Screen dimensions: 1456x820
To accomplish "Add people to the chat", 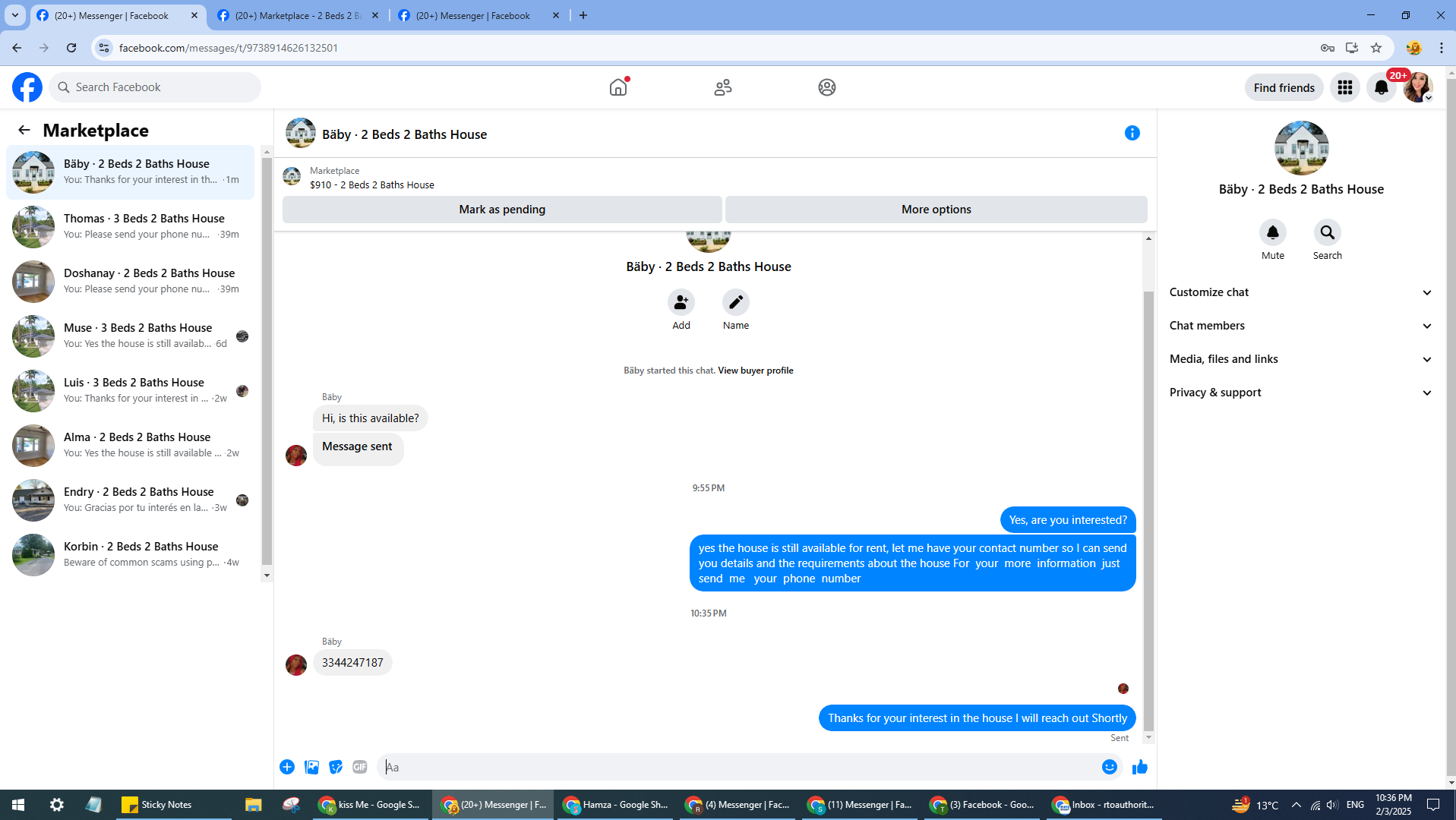I will pos(681,302).
